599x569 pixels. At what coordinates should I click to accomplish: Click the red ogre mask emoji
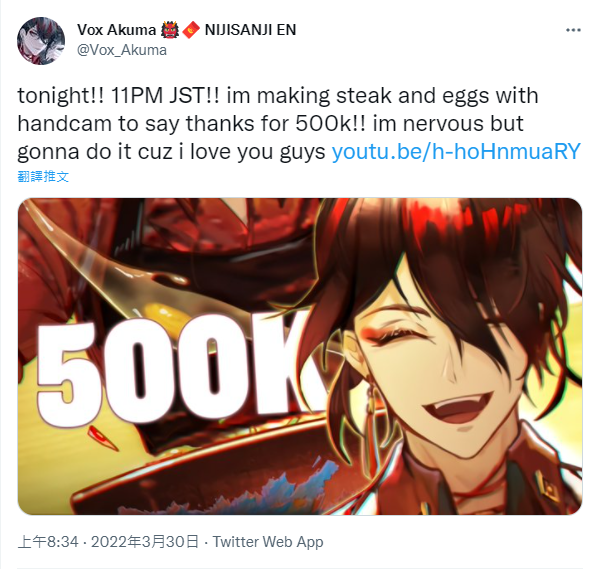170,30
